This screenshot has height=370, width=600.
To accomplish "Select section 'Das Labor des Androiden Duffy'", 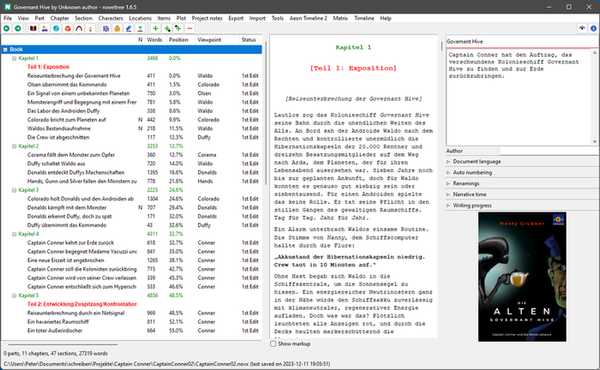I will point(64,111).
